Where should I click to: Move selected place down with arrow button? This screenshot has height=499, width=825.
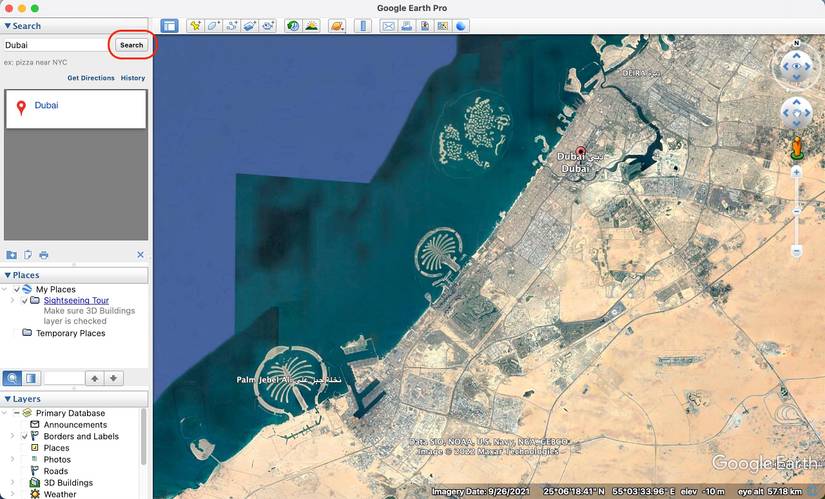(114, 378)
